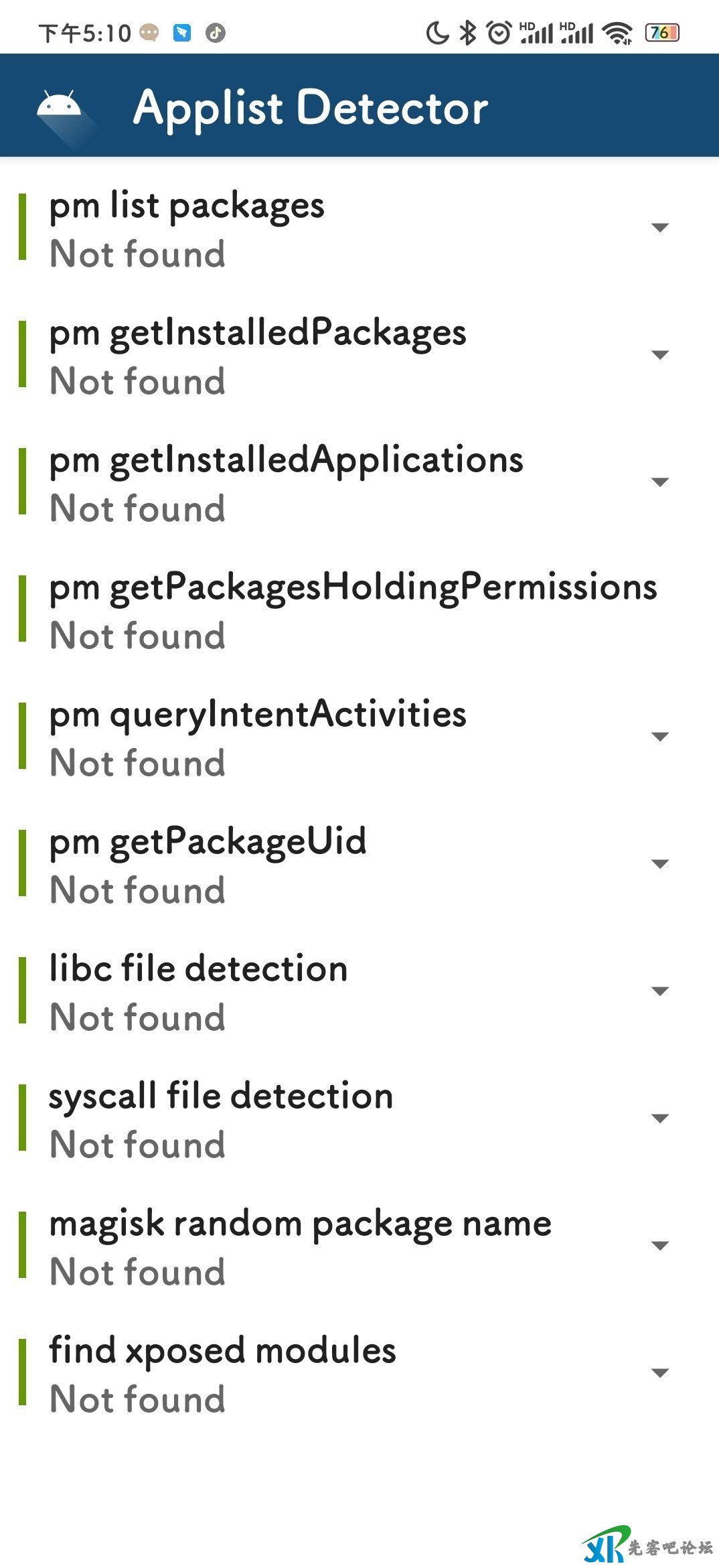Tap the alarm clock status icon
Image resolution: width=719 pixels, height=1568 pixels.
[x=499, y=32]
